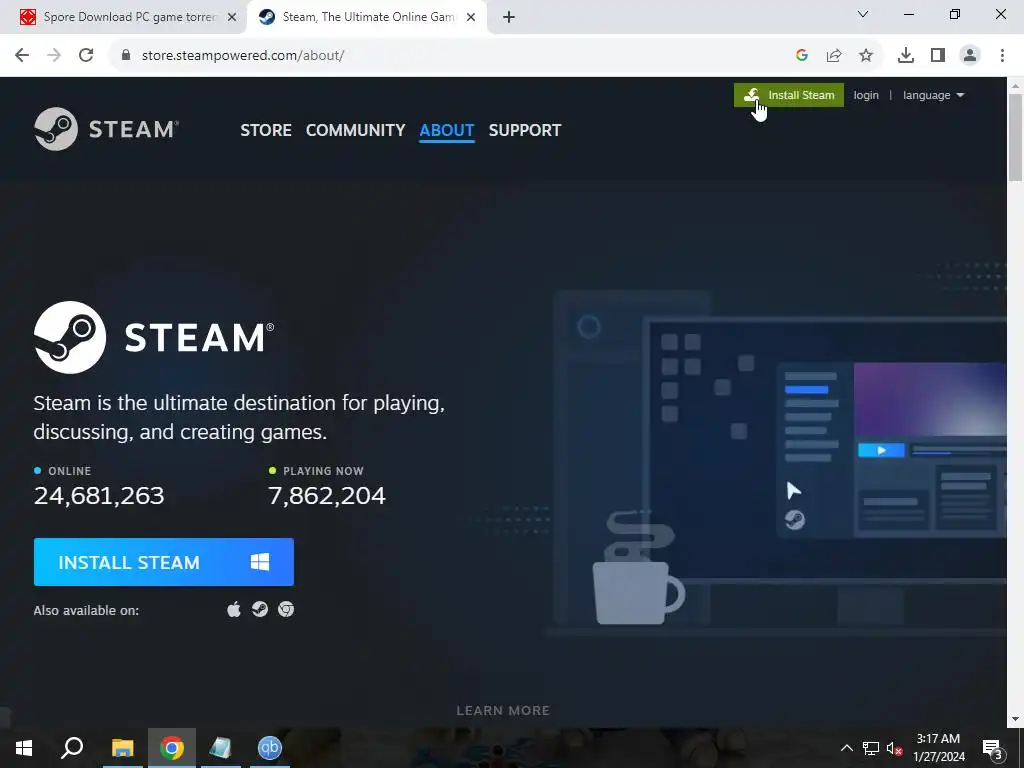The image size is (1024, 768).
Task: Open a new browser tab
Action: coord(509,18)
